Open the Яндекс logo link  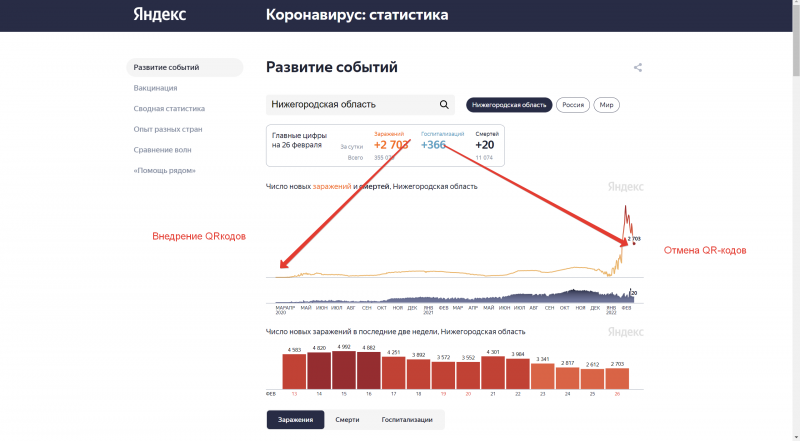(x=160, y=14)
